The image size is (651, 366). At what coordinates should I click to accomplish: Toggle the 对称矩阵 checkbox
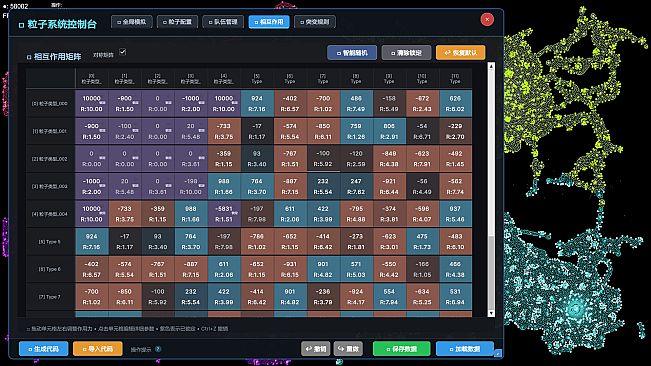tap(122, 52)
